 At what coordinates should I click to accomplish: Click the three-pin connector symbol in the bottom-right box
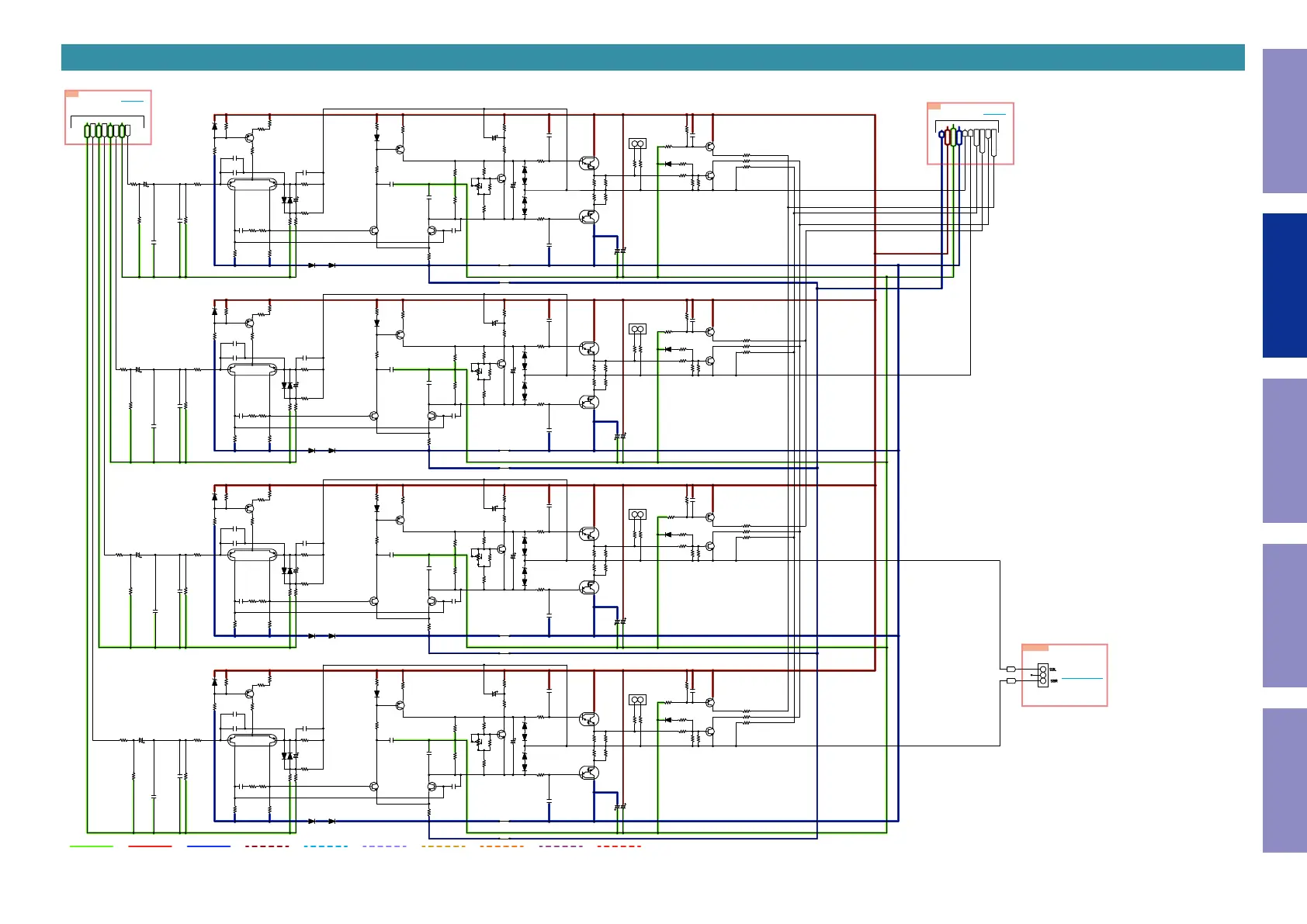click(x=1043, y=675)
